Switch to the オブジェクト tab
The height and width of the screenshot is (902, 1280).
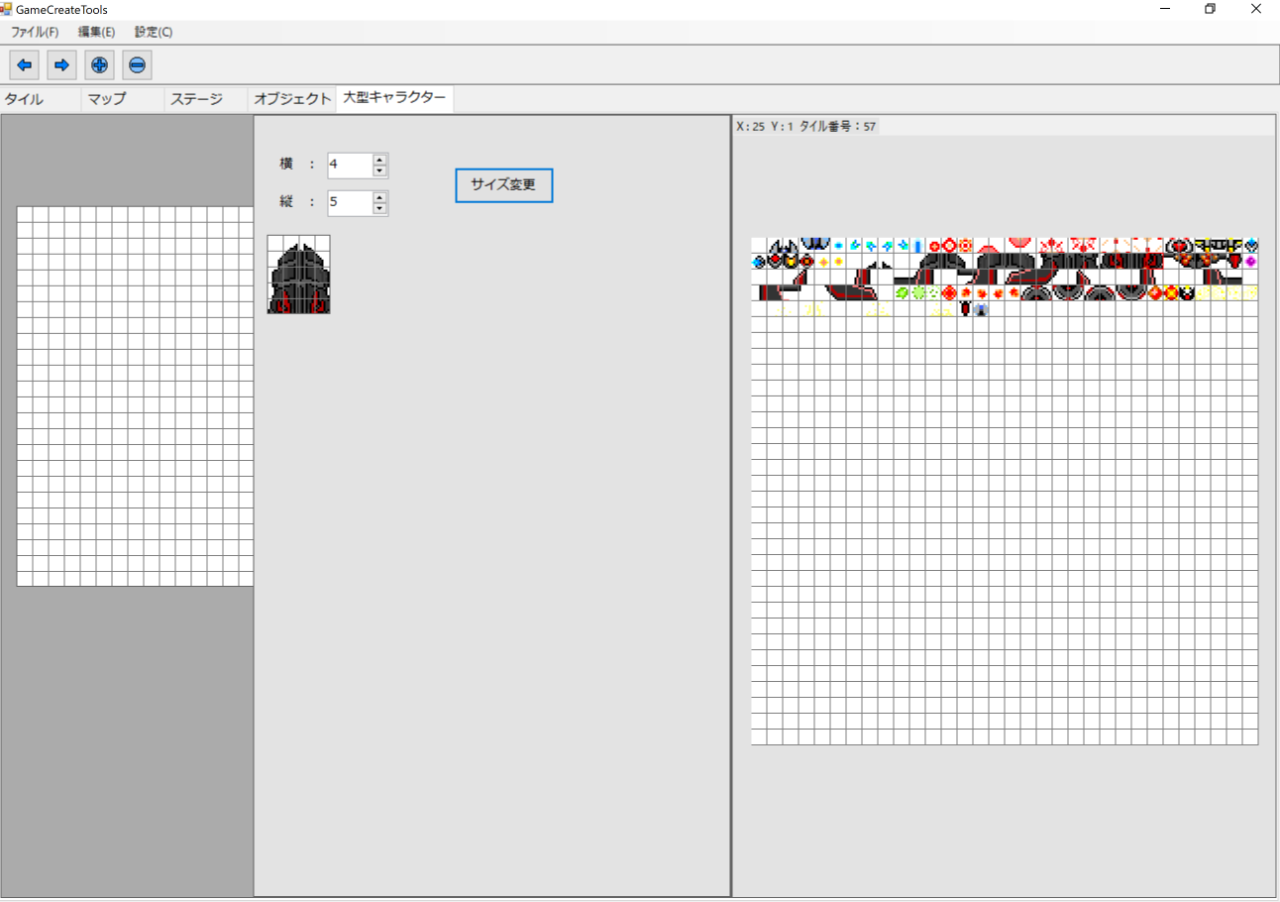click(291, 99)
